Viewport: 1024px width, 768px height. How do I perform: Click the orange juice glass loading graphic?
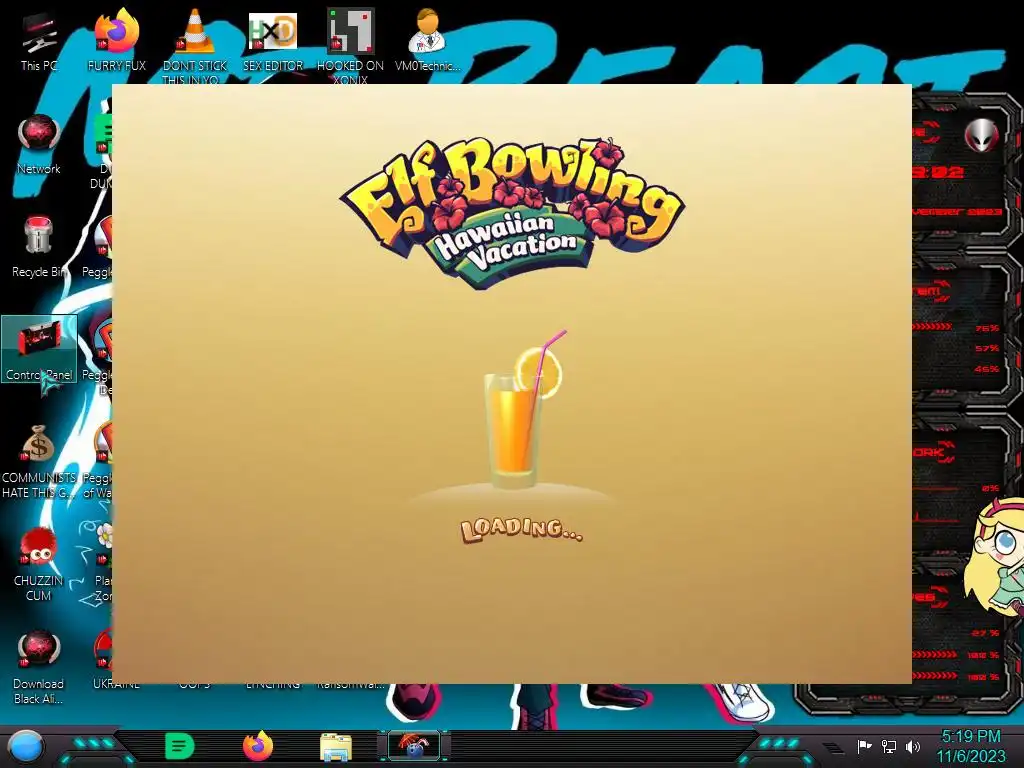point(522,410)
